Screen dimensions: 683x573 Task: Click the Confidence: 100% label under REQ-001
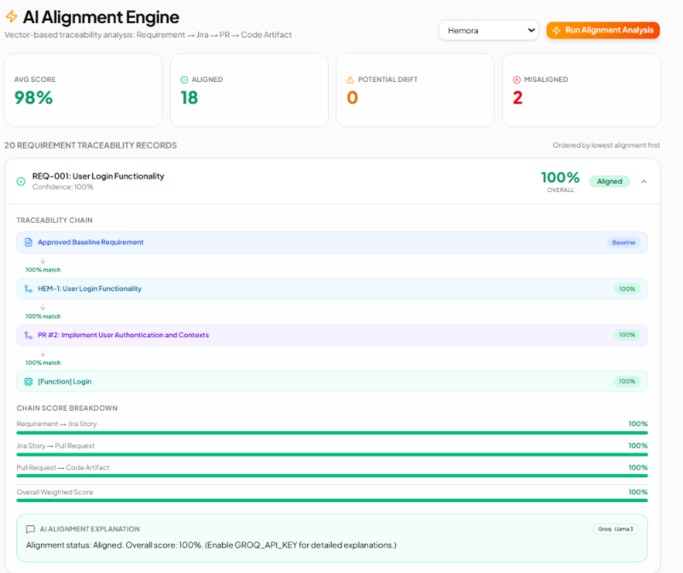point(63,187)
